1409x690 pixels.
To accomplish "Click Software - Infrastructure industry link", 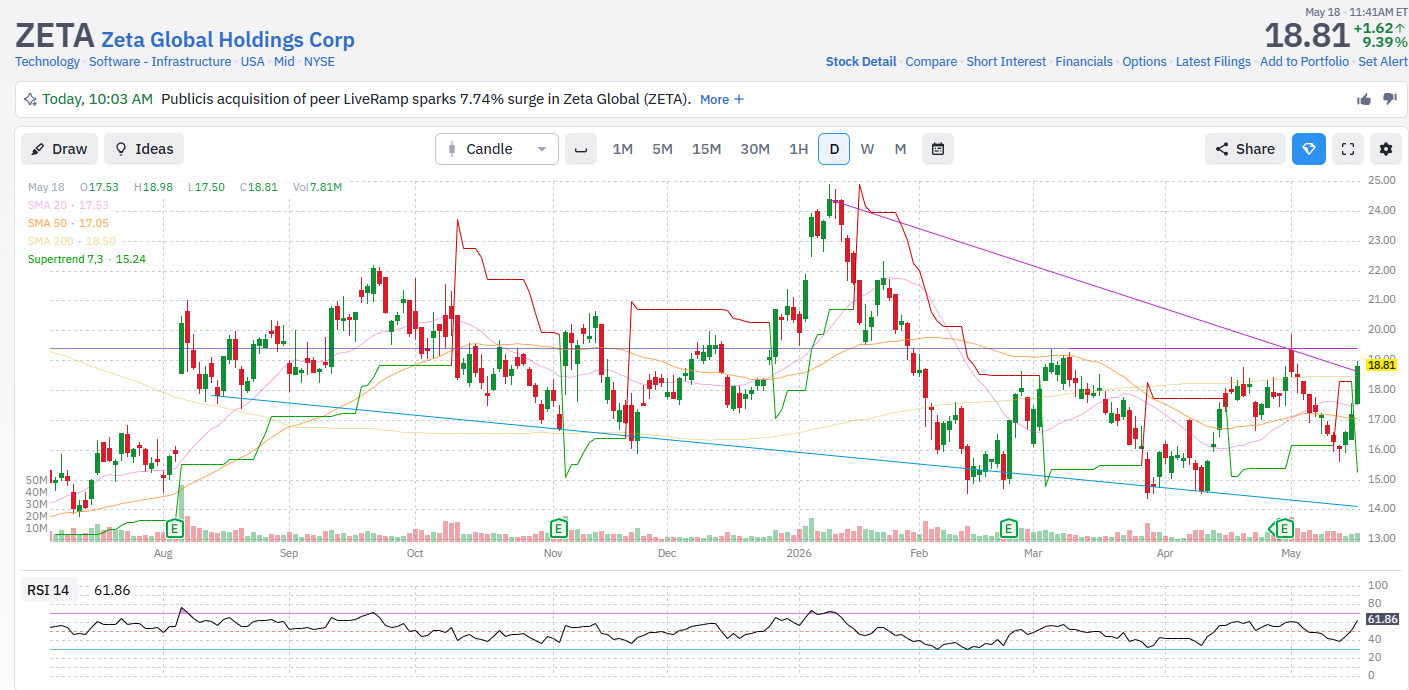I will pyautogui.click(x=160, y=62).
